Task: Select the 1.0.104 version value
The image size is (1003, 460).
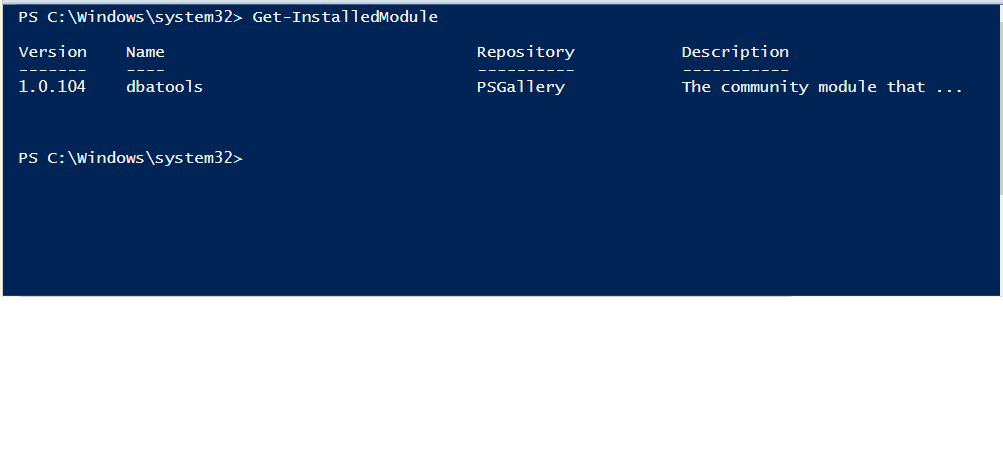Action: (x=52, y=87)
